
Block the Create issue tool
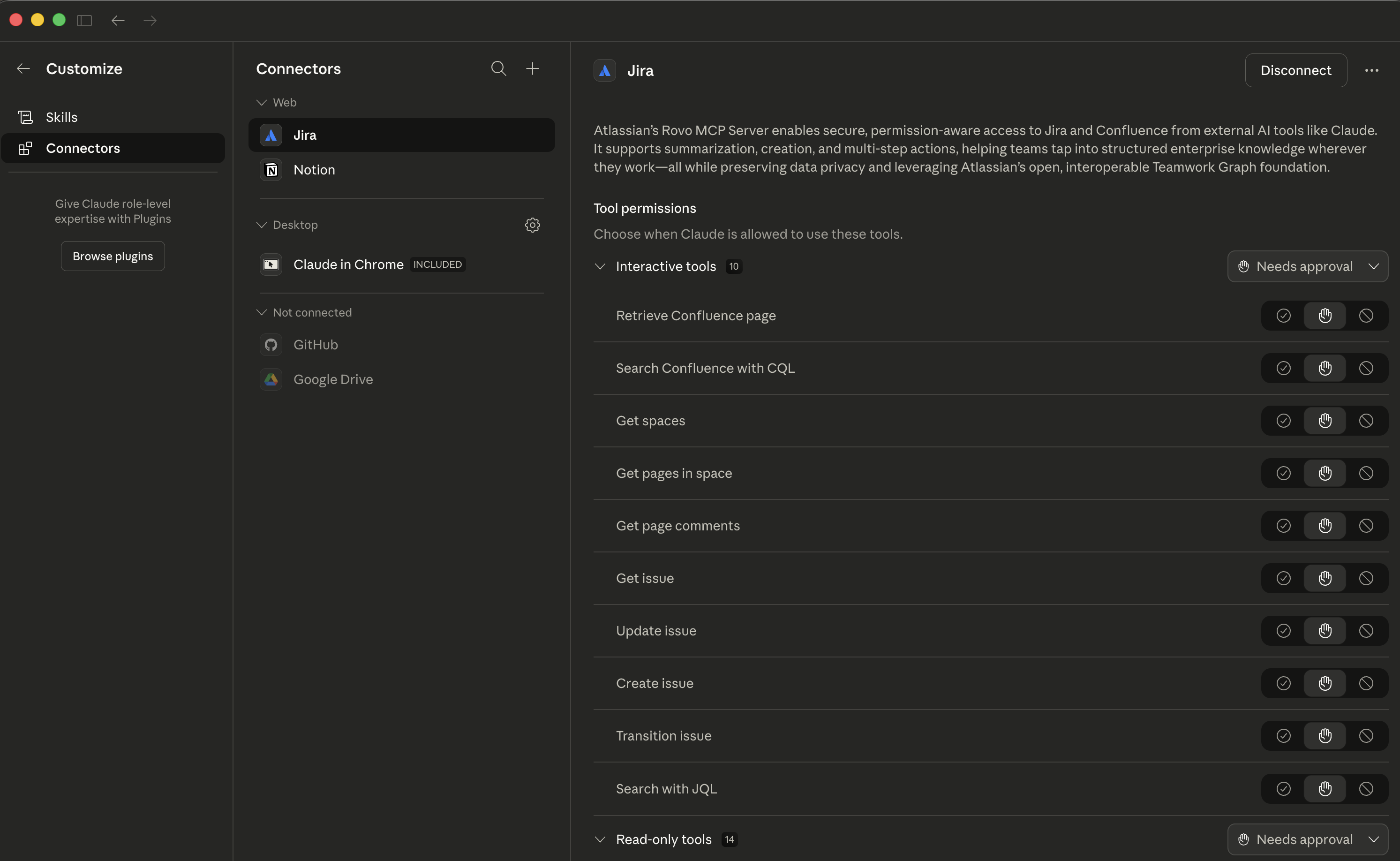[x=1366, y=683]
